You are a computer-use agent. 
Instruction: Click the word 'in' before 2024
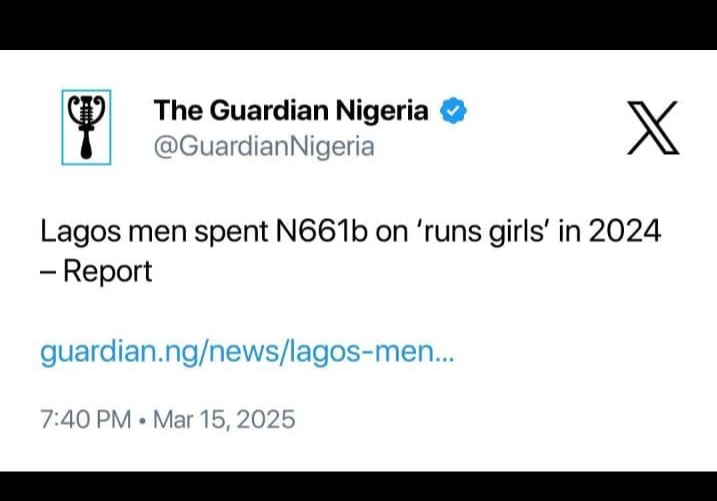566,232
